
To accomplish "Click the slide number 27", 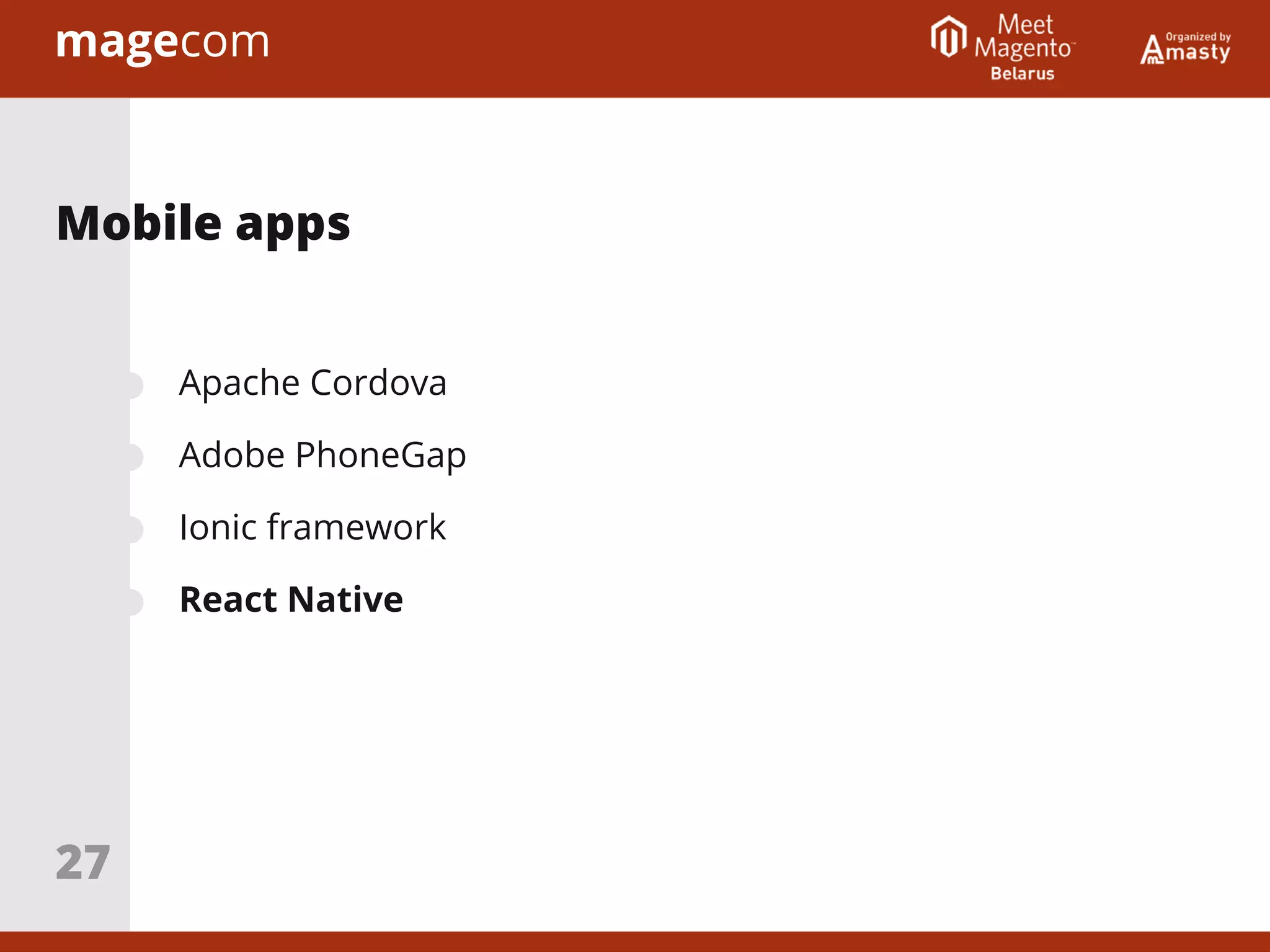I will pos(83,862).
